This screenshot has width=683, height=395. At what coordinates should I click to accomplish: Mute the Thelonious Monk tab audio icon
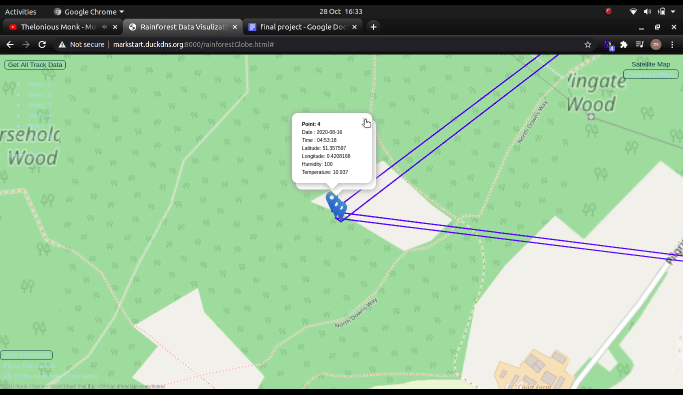[x=105, y=27]
